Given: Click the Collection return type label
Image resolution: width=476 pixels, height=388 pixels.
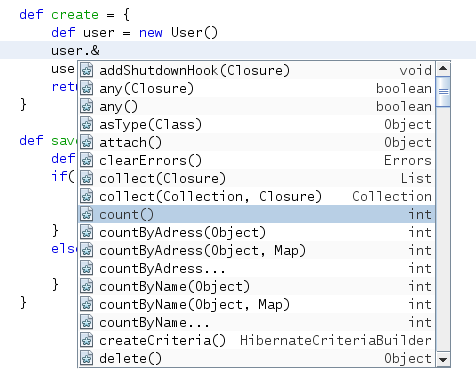Looking at the screenshot, I should [392, 196].
